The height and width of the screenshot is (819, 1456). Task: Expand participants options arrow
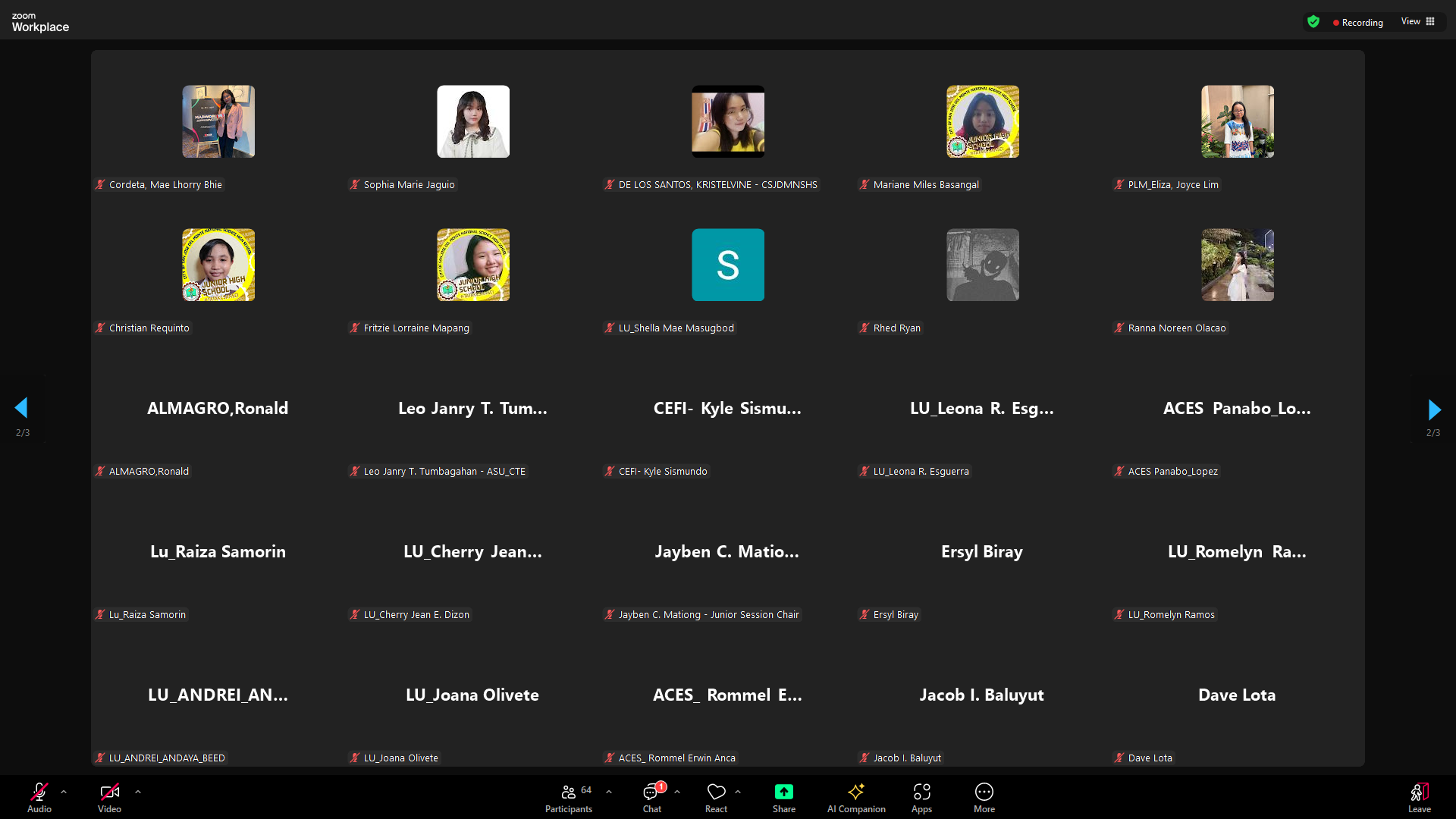point(609,792)
